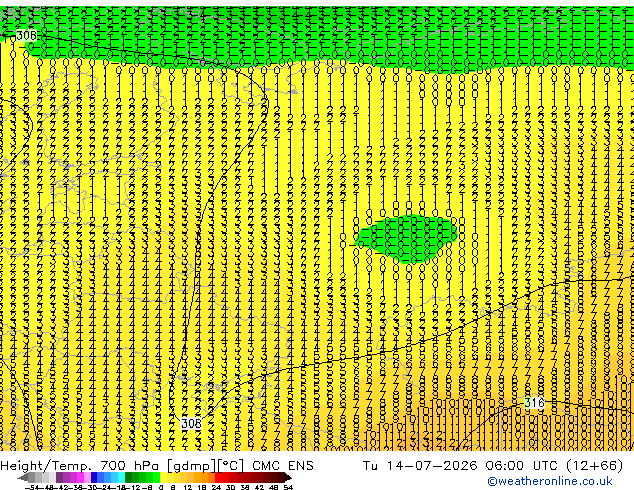Click the 308 contour label near the top
The image size is (634, 490).
[26, 36]
